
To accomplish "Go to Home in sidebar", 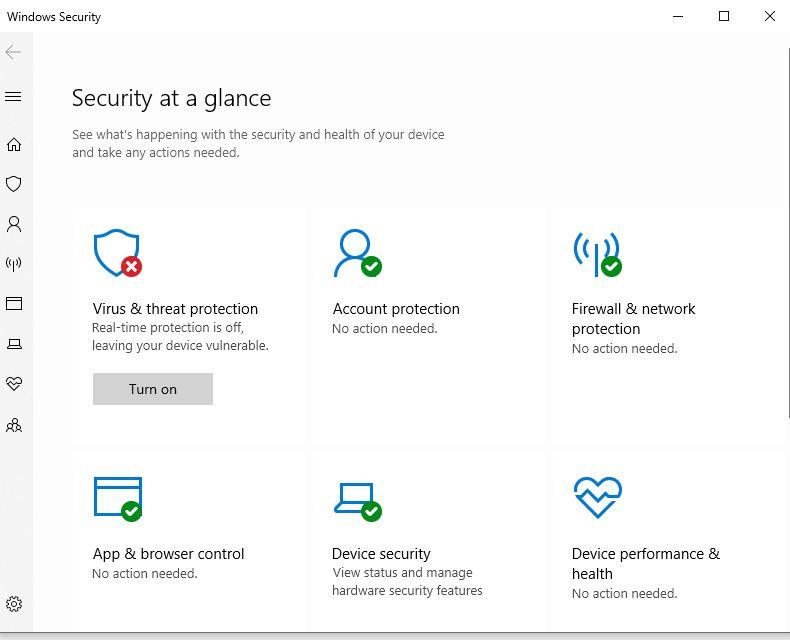I will point(14,145).
